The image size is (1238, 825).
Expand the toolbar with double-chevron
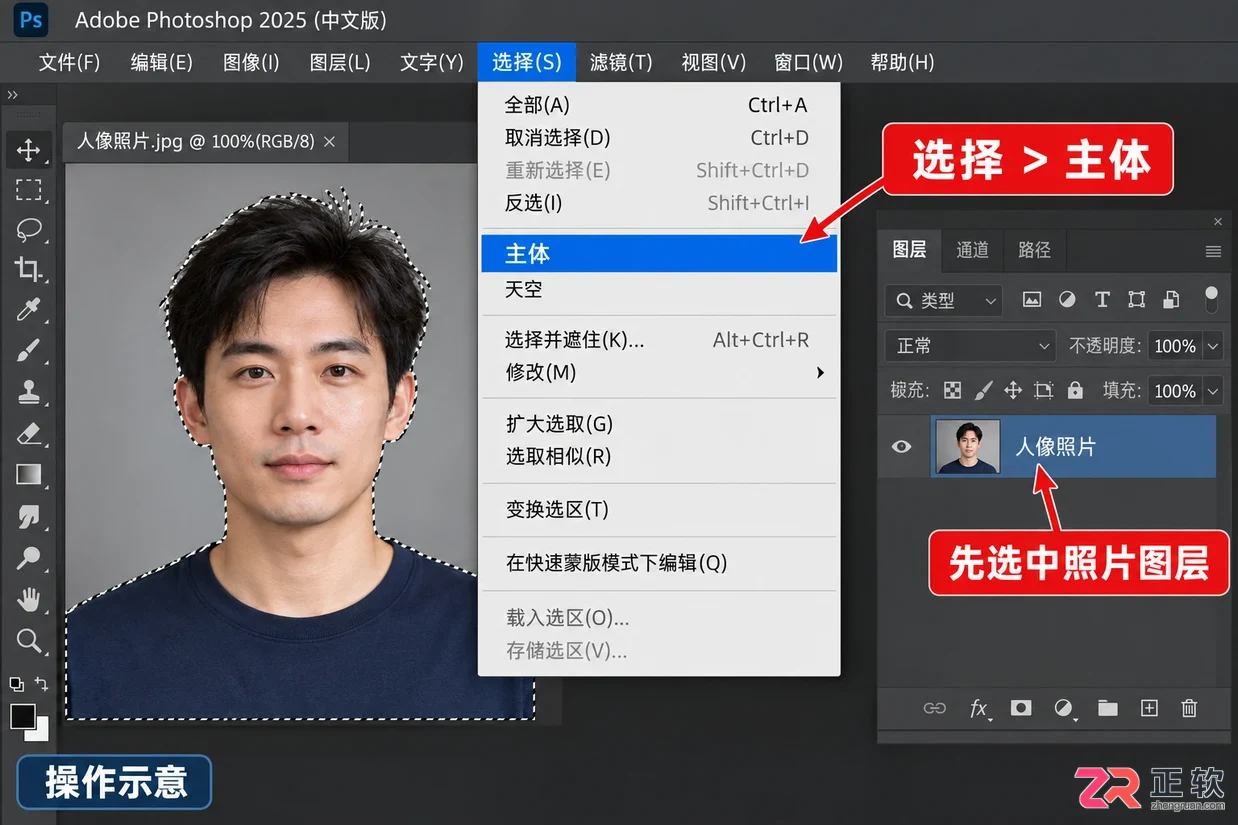point(12,95)
